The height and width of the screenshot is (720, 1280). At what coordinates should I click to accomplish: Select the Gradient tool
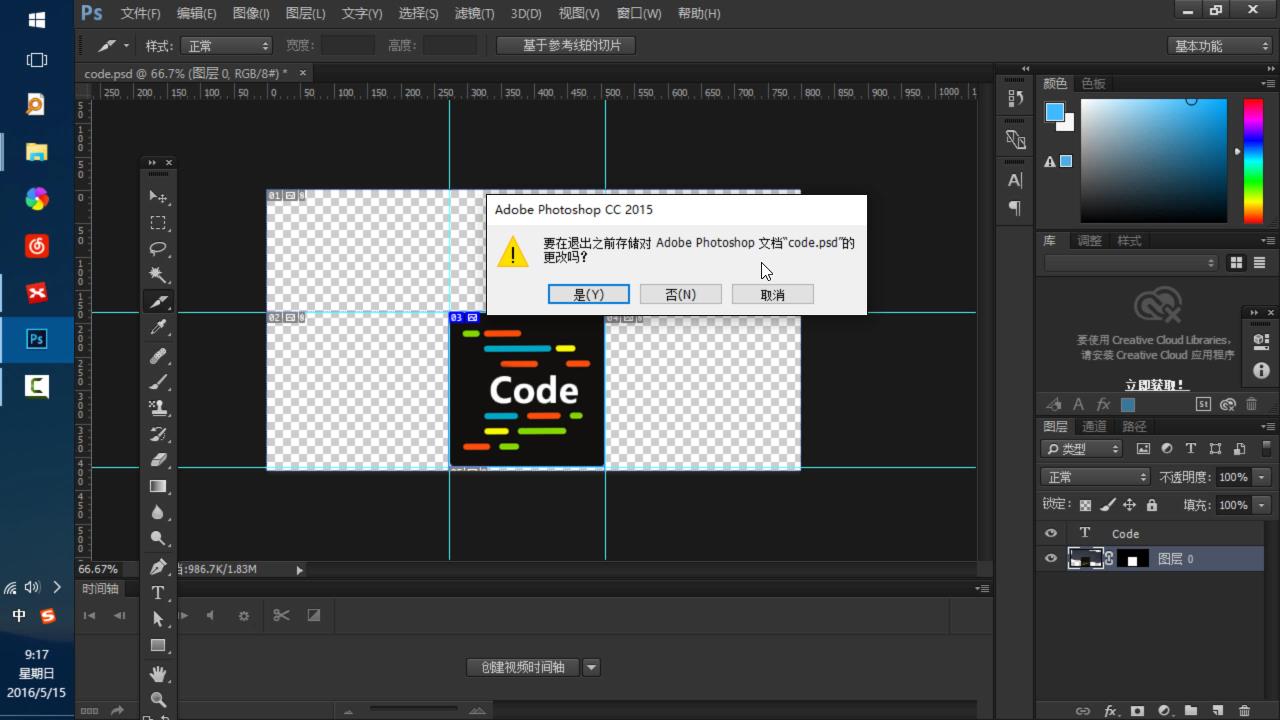coord(158,486)
